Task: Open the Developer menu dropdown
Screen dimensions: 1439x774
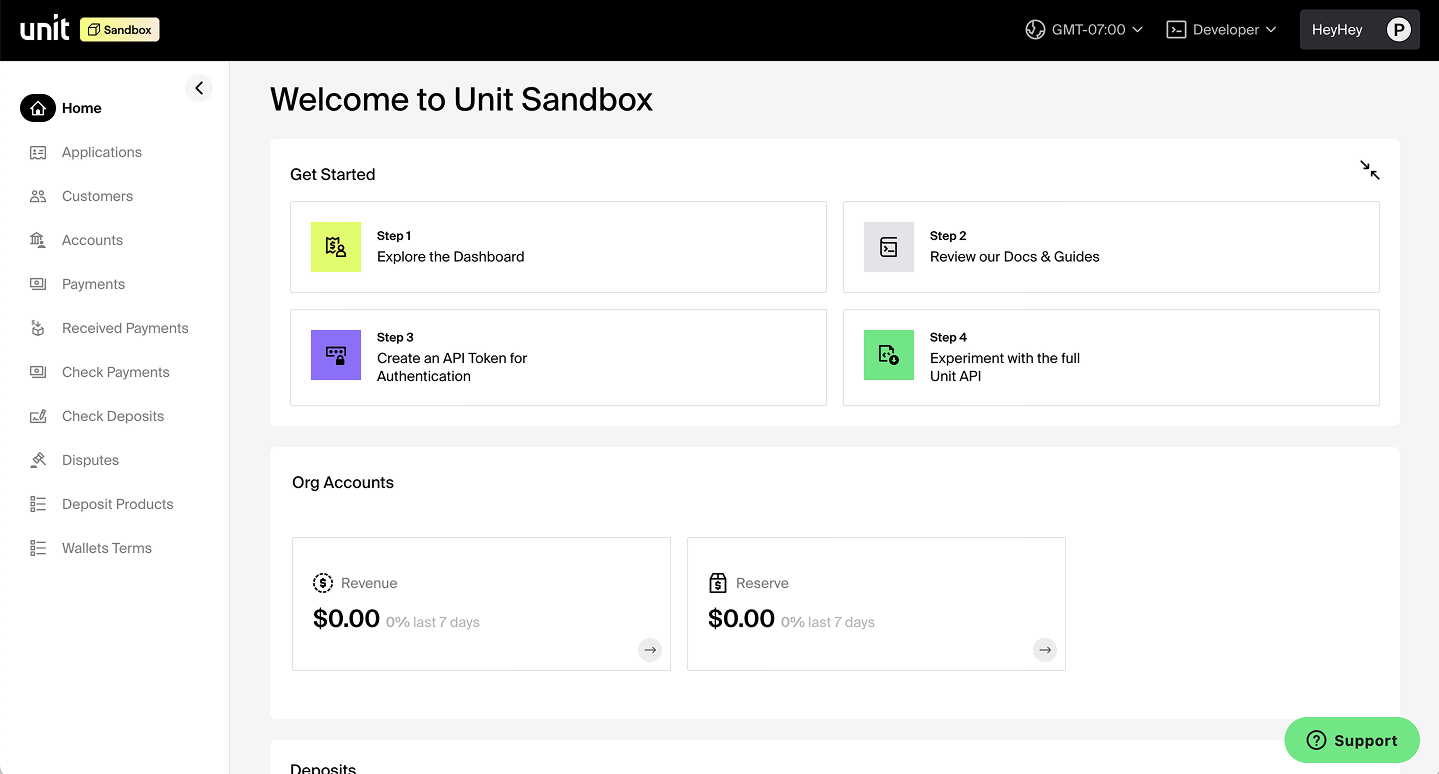Action: tap(1222, 30)
